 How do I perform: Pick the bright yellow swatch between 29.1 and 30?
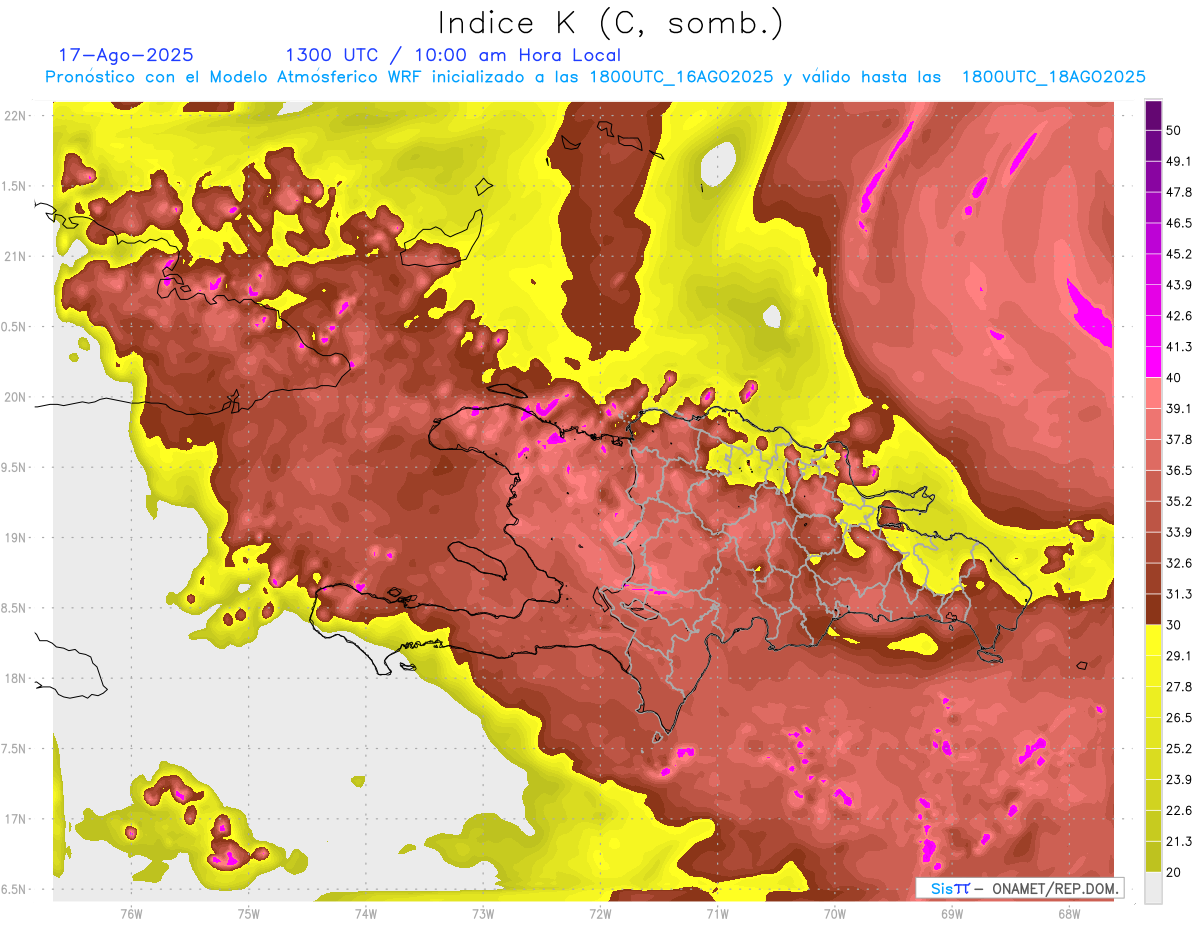(x=1153, y=641)
